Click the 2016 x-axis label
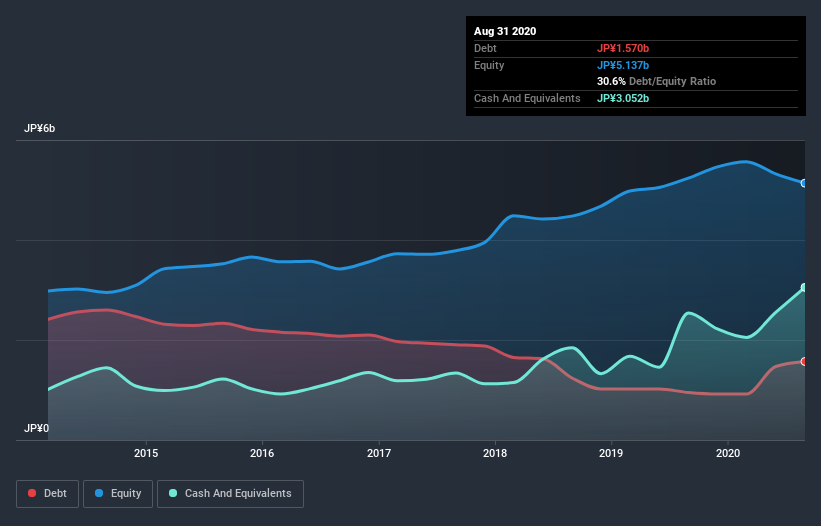Viewport: 821px width, 526px height. point(262,453)
